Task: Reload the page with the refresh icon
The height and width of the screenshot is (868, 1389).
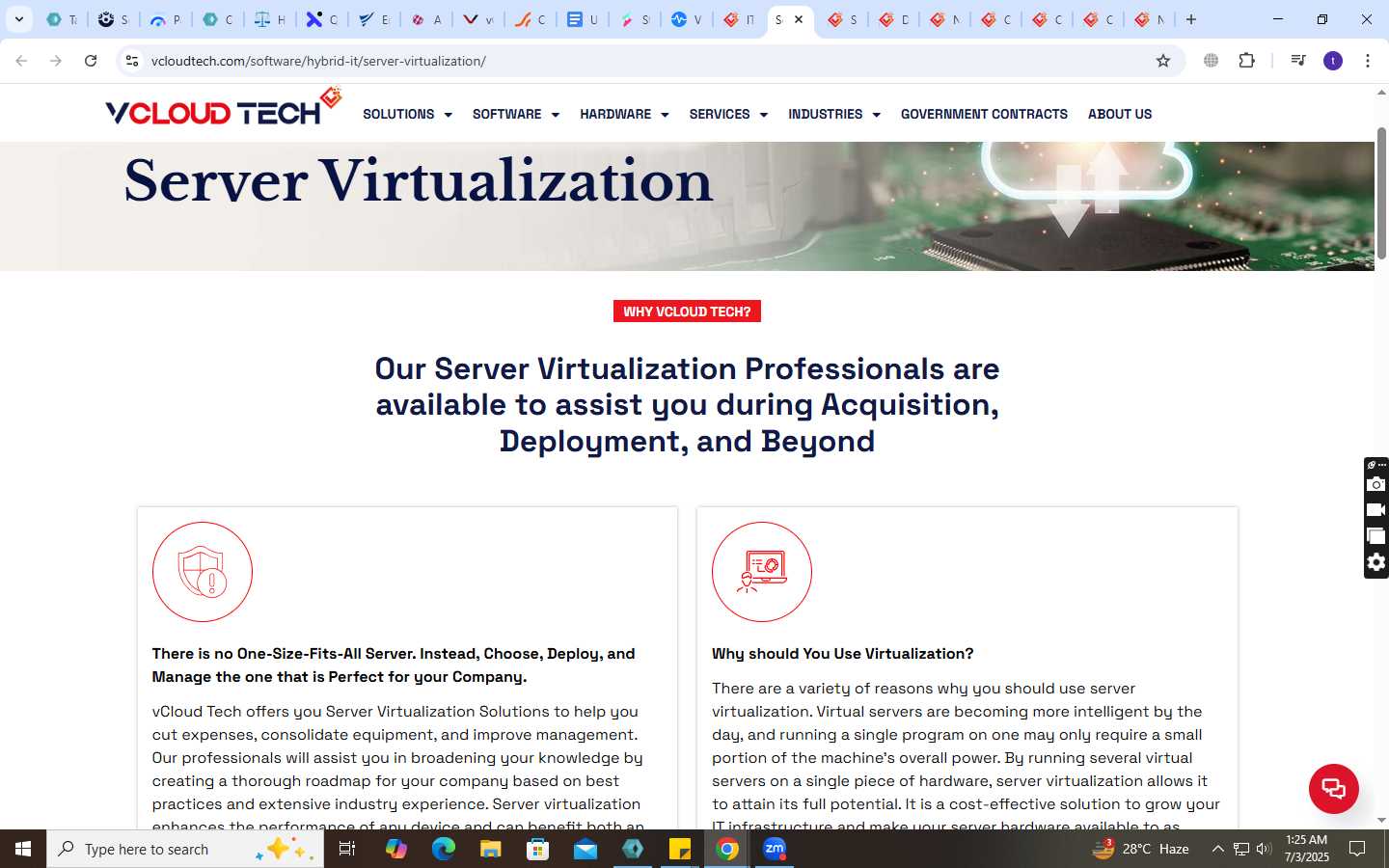Action: pyautogui.click(x=91, y=61)
